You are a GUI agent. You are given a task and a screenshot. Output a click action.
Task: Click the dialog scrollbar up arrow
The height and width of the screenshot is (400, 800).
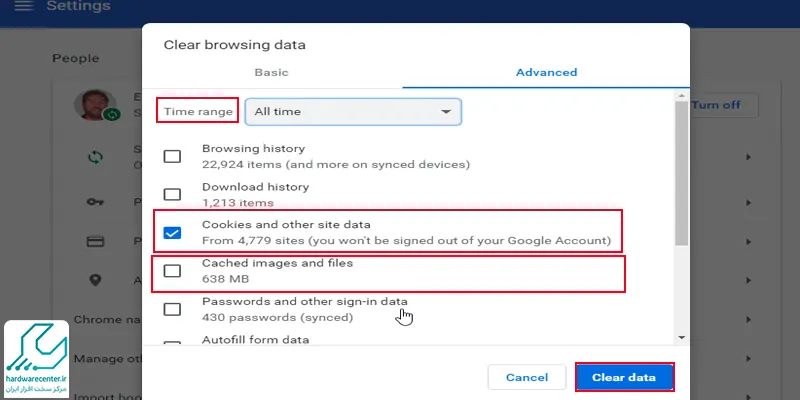click(x=681, y=97)
